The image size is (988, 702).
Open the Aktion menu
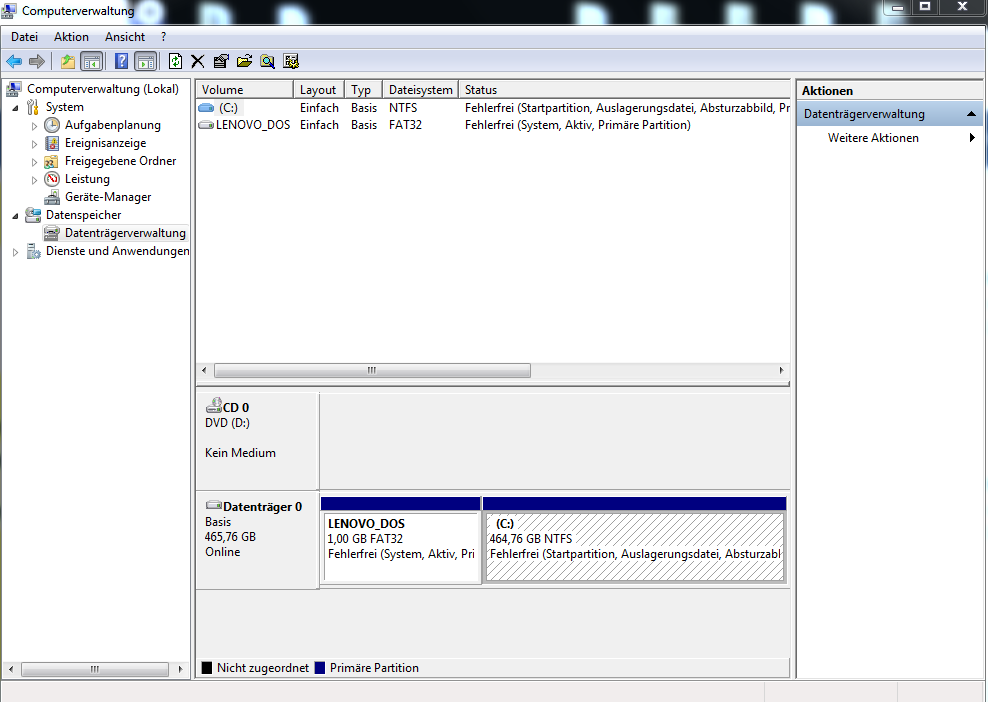point(71,37)
